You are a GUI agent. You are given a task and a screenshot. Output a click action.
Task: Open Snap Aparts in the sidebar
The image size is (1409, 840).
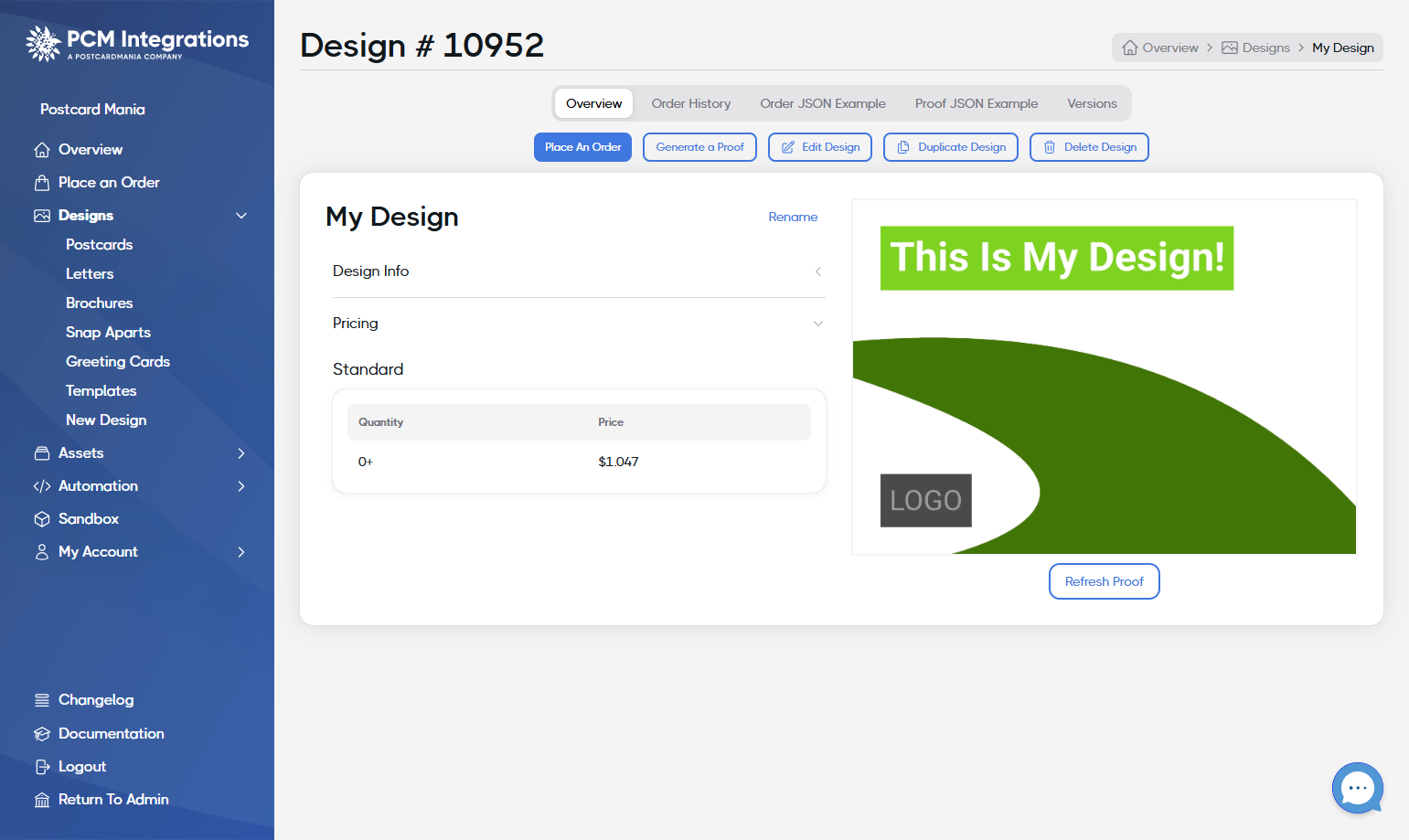(x=108, y=333)
